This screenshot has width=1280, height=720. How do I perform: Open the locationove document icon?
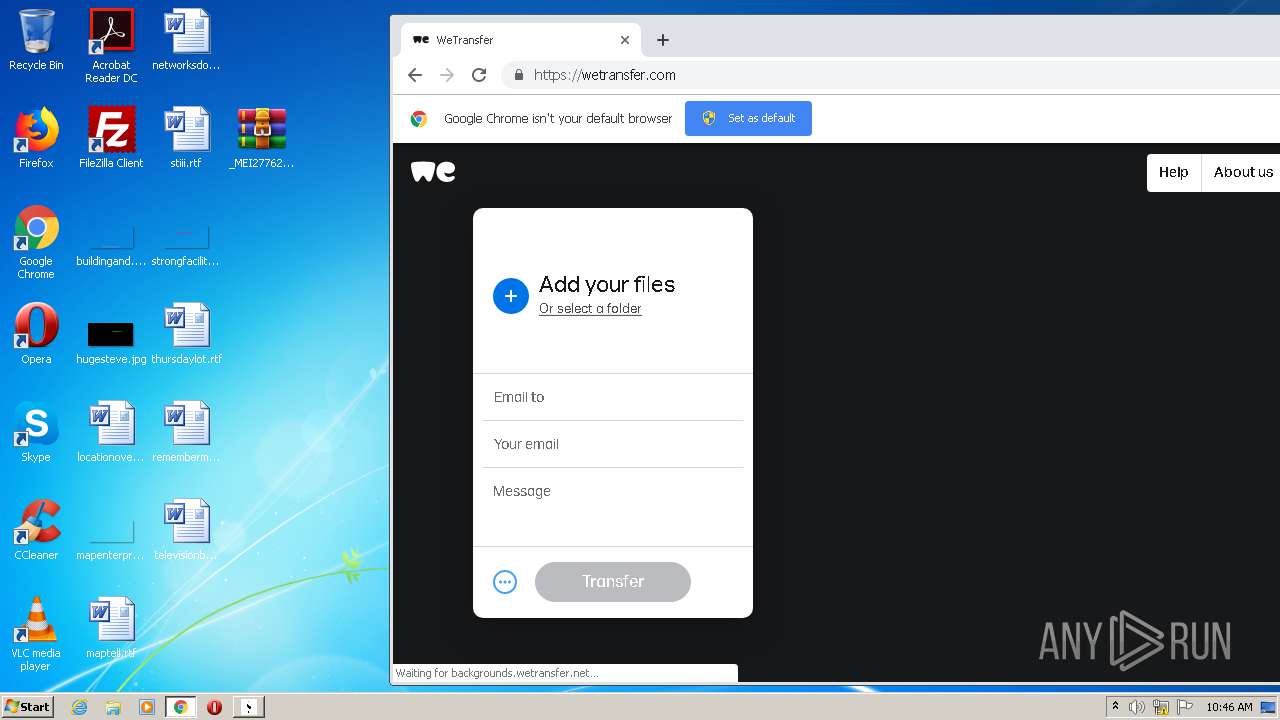111,432
